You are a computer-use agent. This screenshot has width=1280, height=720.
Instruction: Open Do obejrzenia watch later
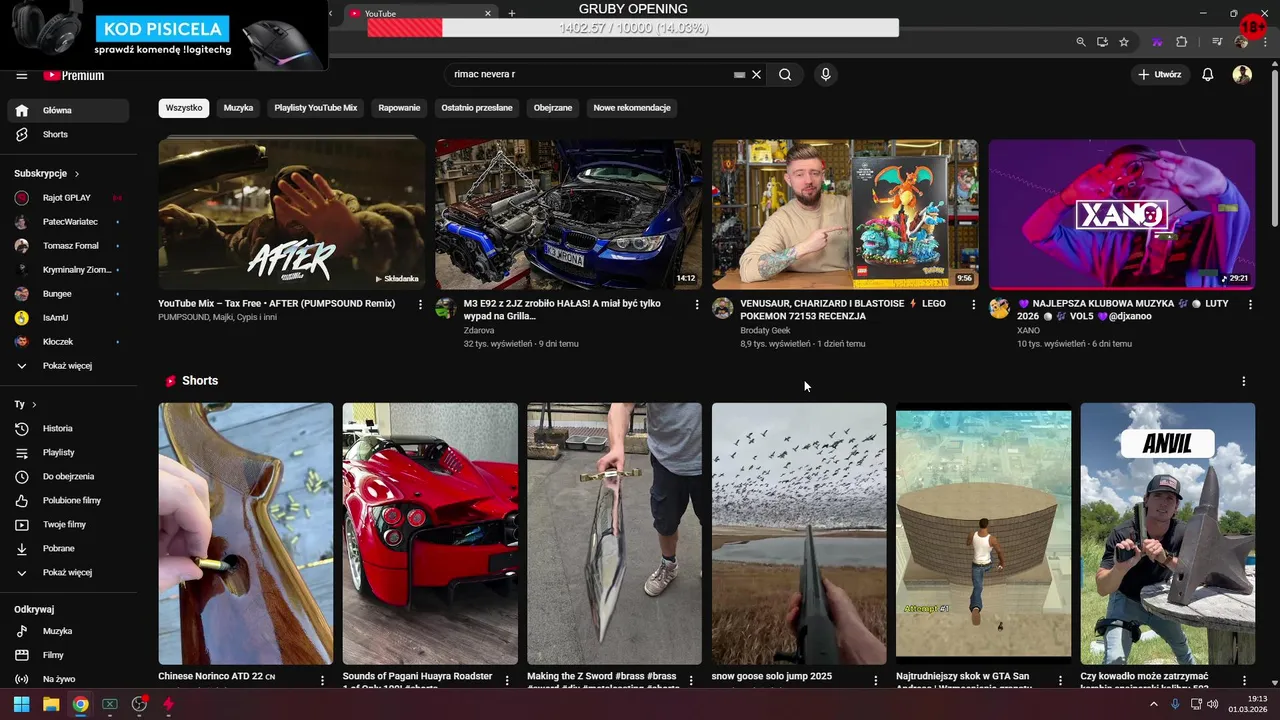click(68, 476)
